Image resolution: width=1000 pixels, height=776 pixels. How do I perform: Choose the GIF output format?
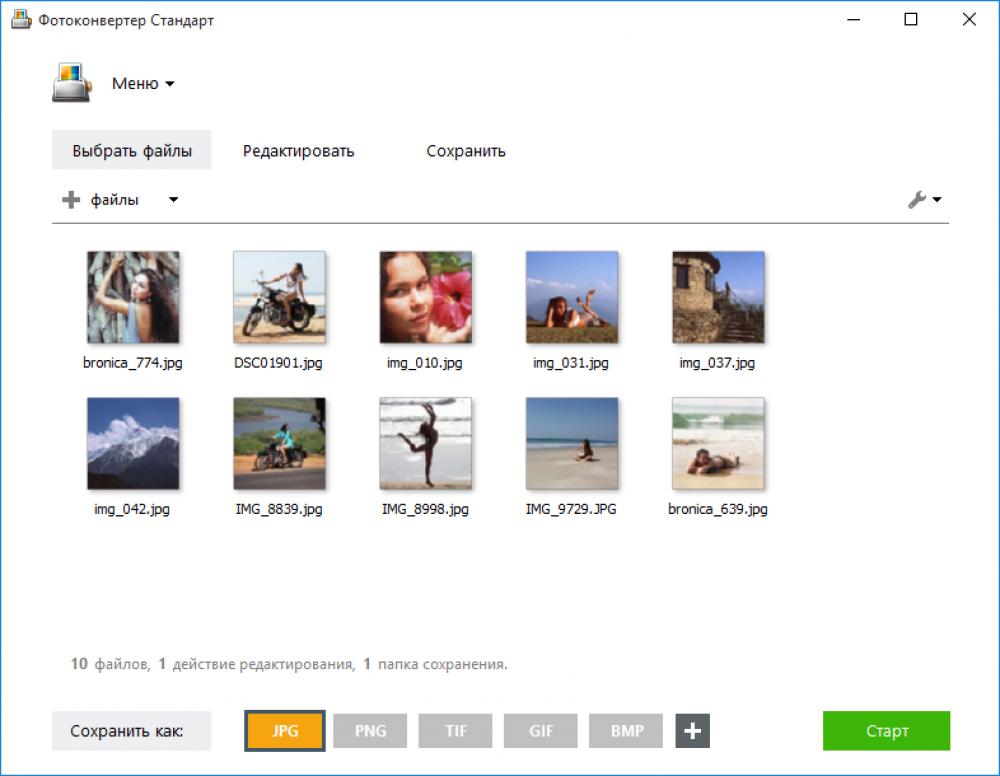[541, 731]
